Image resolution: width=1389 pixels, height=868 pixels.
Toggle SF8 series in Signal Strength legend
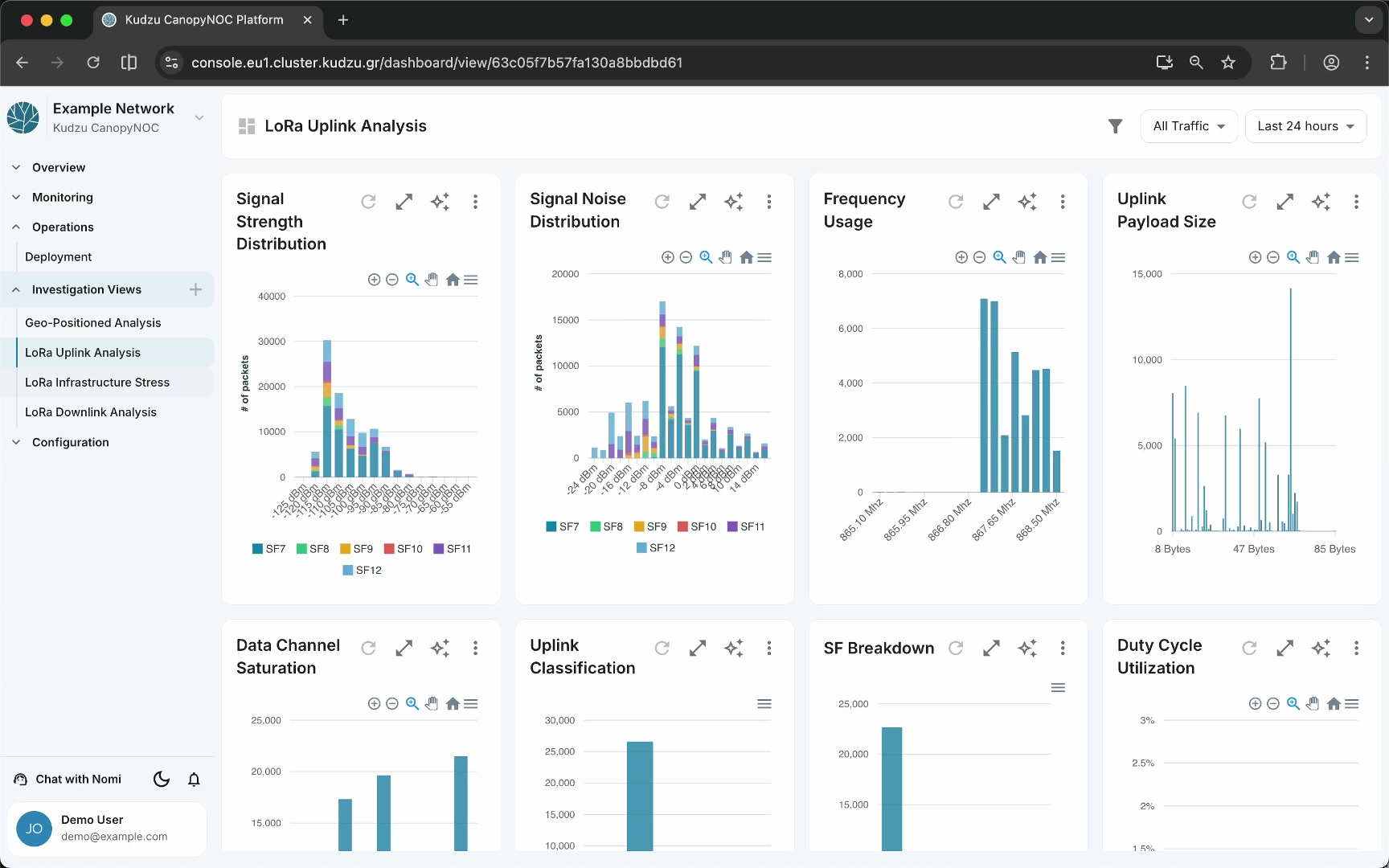coord(313,549)
